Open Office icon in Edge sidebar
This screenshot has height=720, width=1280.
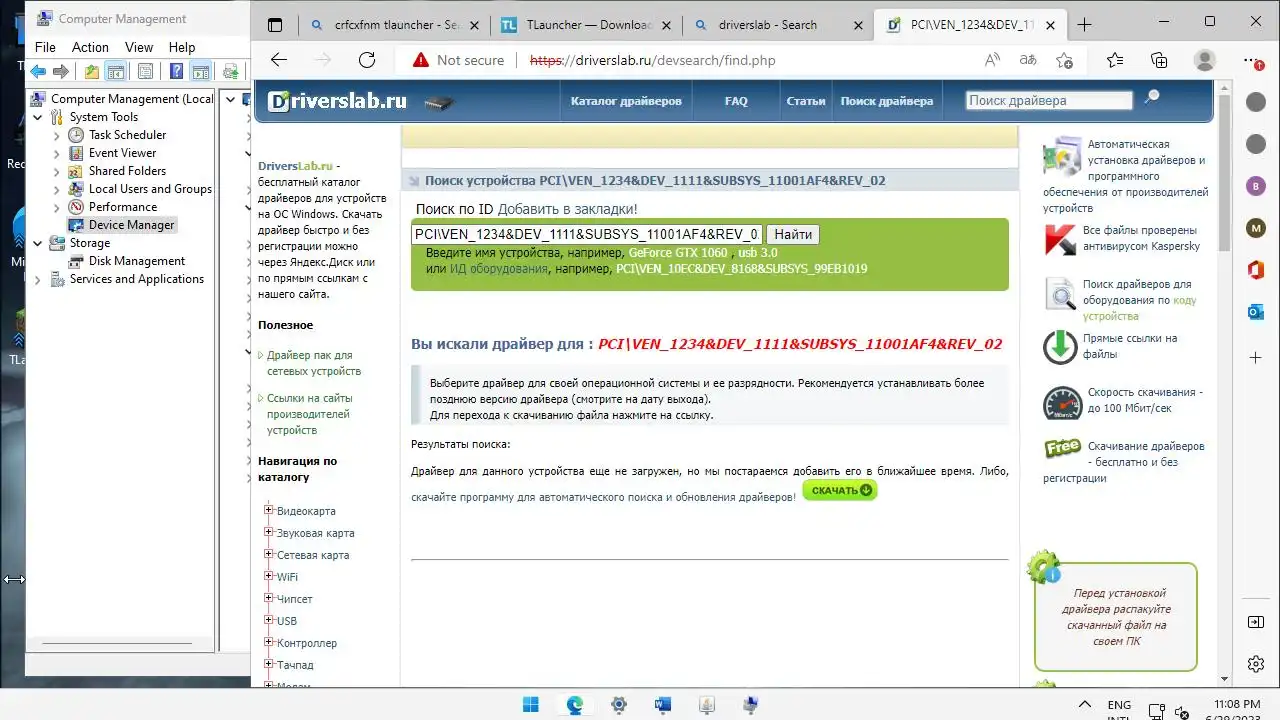pos(1256,270)
